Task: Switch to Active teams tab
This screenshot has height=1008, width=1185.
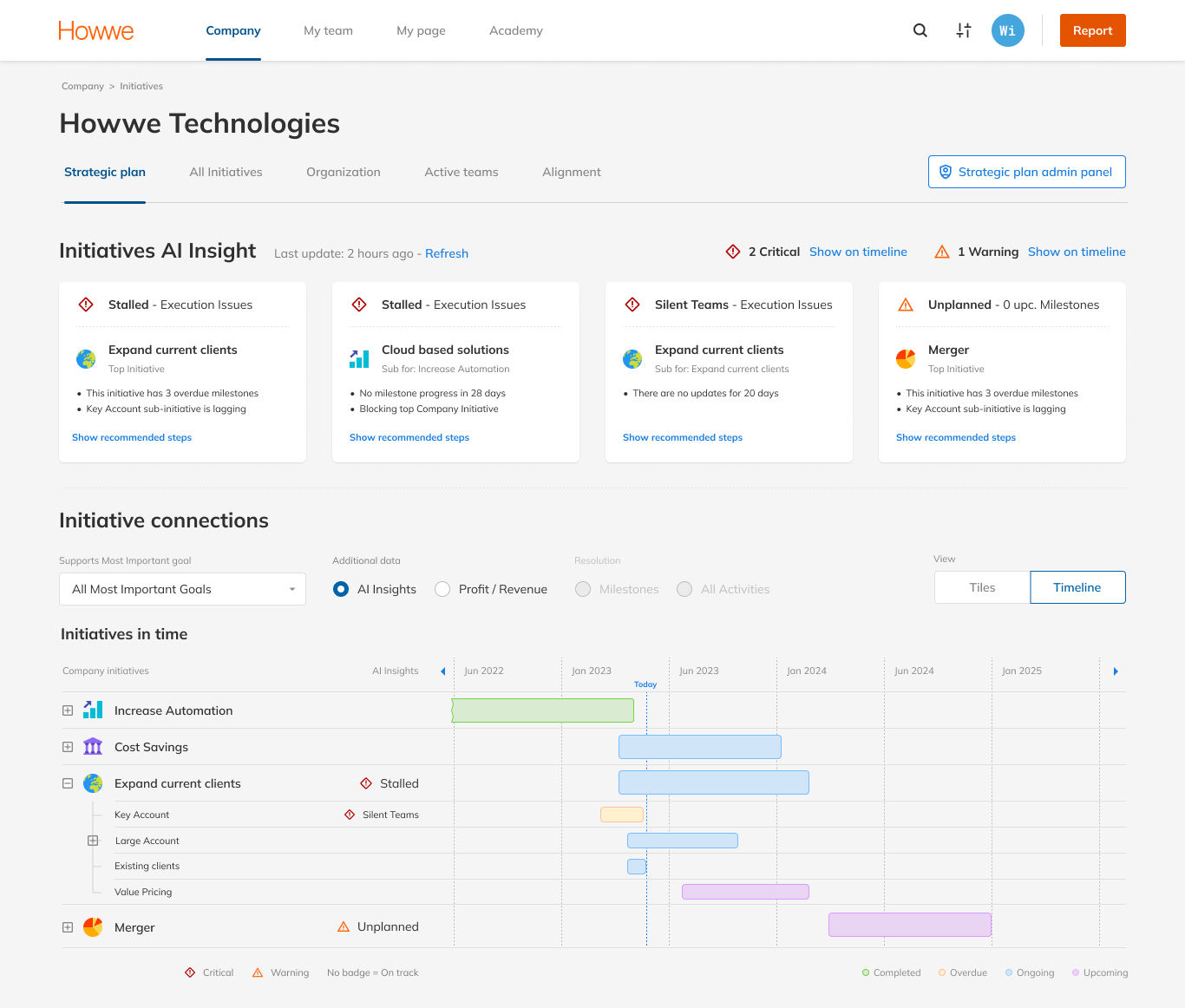Action: (x=462, y=172)
